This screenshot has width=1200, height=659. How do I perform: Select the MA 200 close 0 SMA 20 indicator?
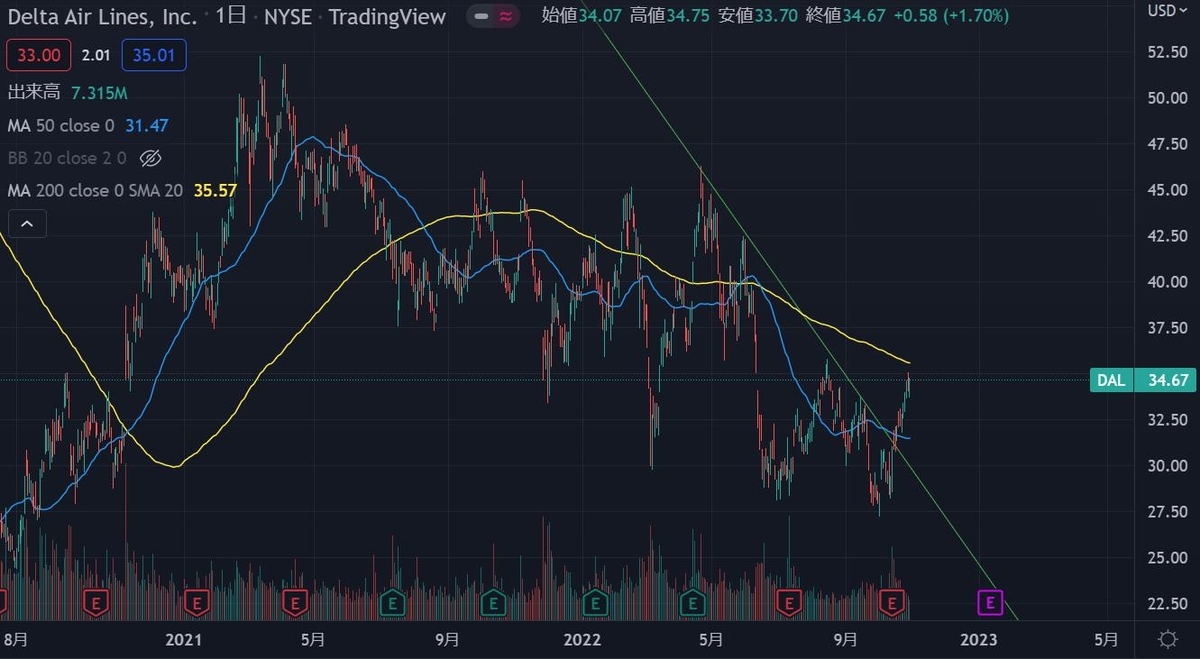pyautogui.click(x=95, y=190)
